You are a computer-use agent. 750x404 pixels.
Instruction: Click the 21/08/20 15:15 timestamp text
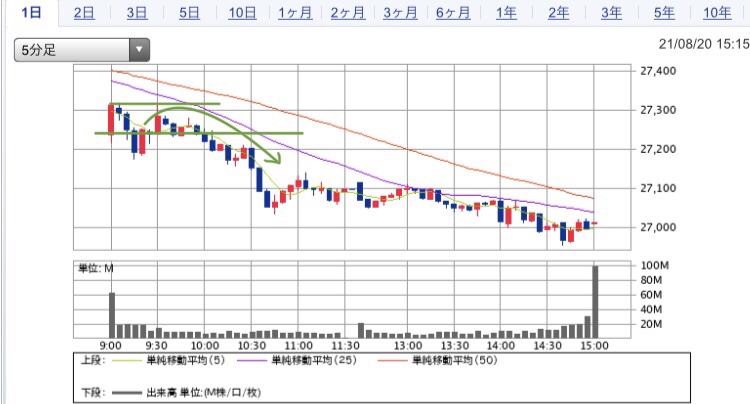coord(704,44)
